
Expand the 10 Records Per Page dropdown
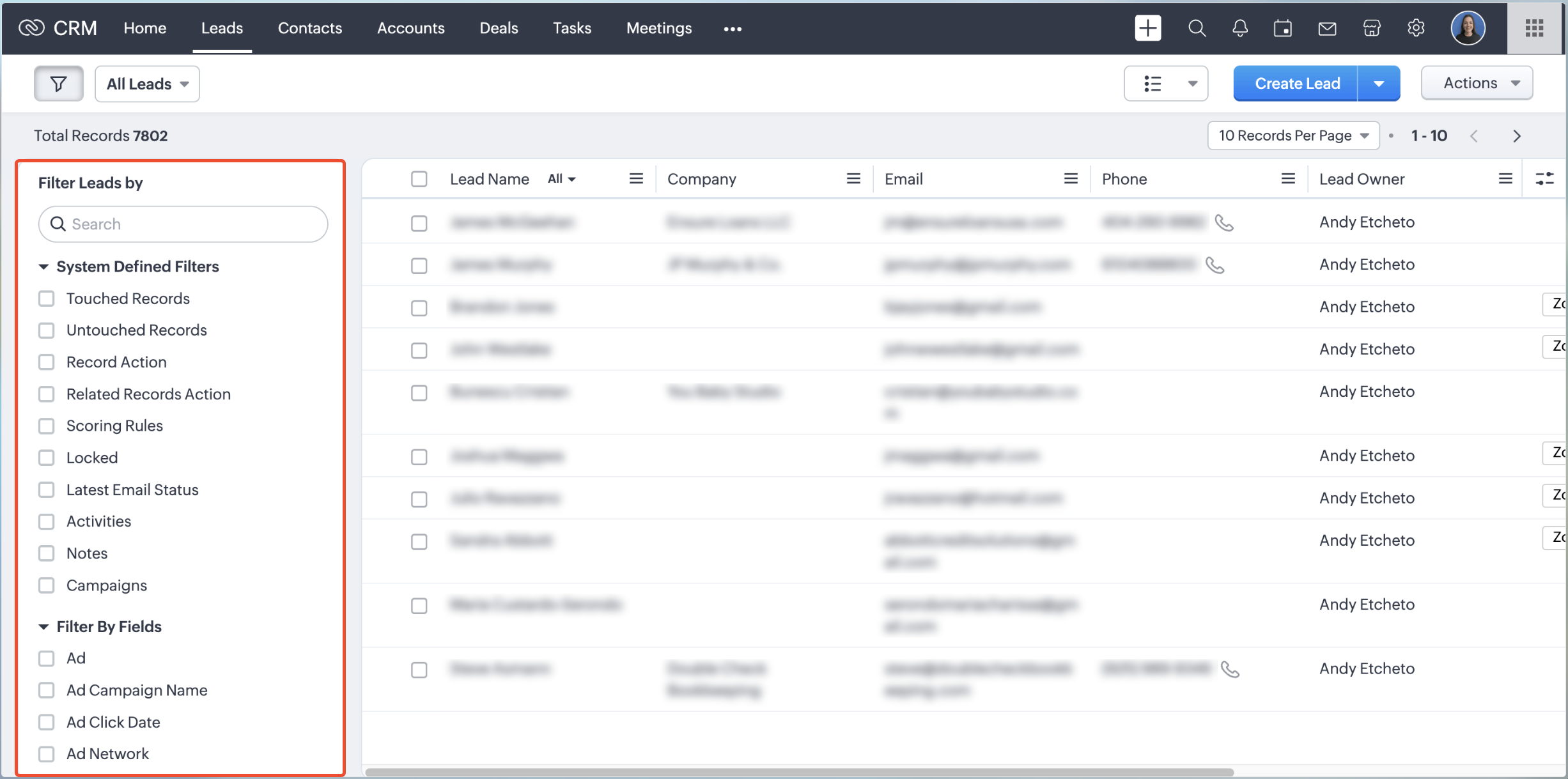[1292, 135]
